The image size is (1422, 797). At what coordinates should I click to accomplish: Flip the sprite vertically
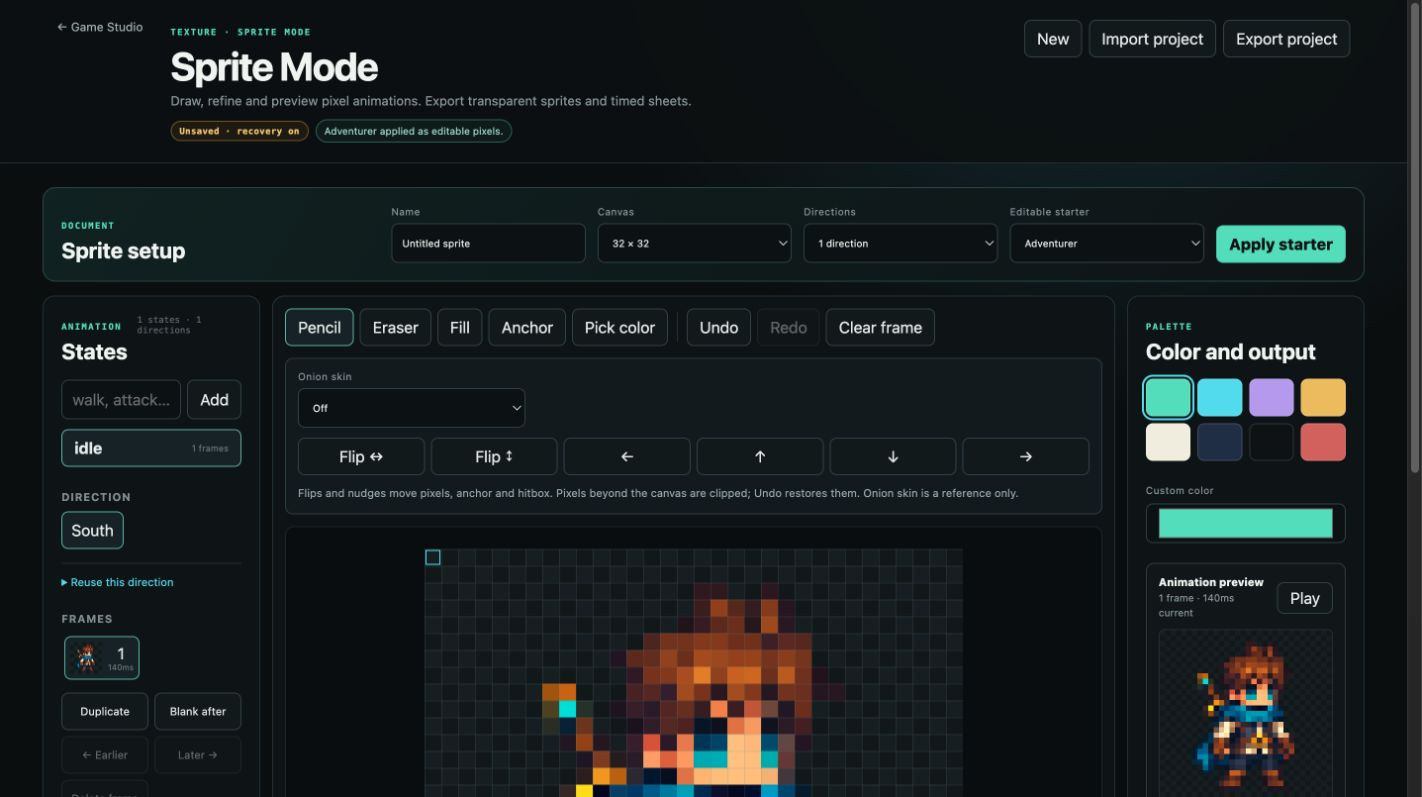pyautogui.click(x=494, y=456)
